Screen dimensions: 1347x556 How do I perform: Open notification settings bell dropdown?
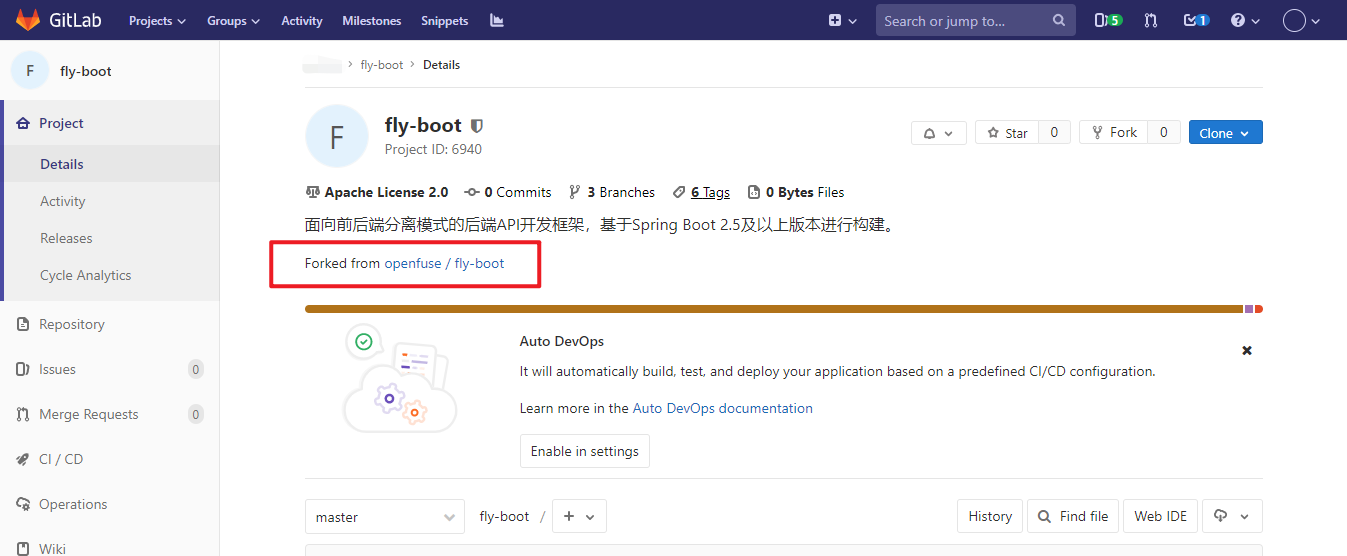click(938, 133)
